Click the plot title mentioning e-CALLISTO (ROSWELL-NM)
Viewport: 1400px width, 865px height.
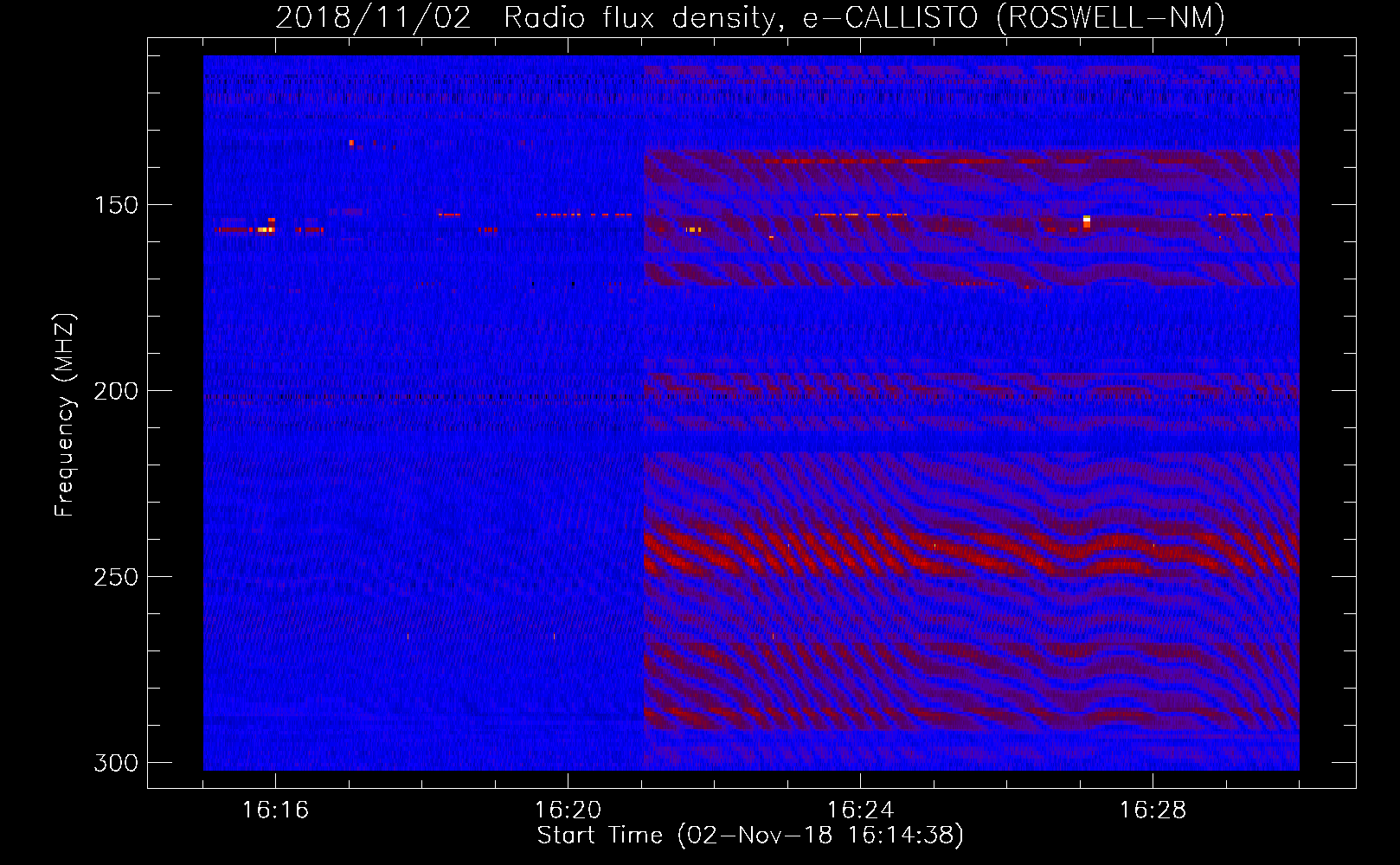tap(750, 17)
